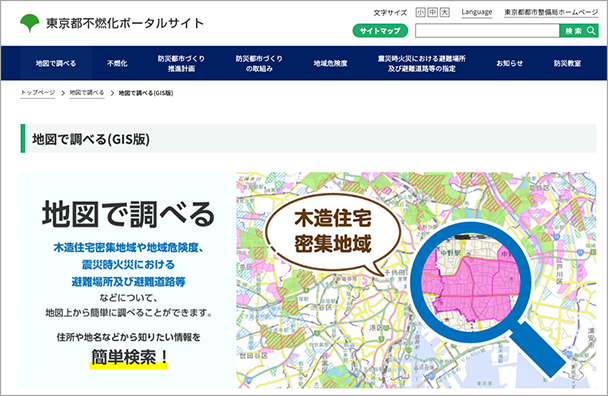Viewport: 608px width, 396px height.
Task: Follow the トップページ breadcrumb link
Action: pyautogui.click(x=38, y=93)
